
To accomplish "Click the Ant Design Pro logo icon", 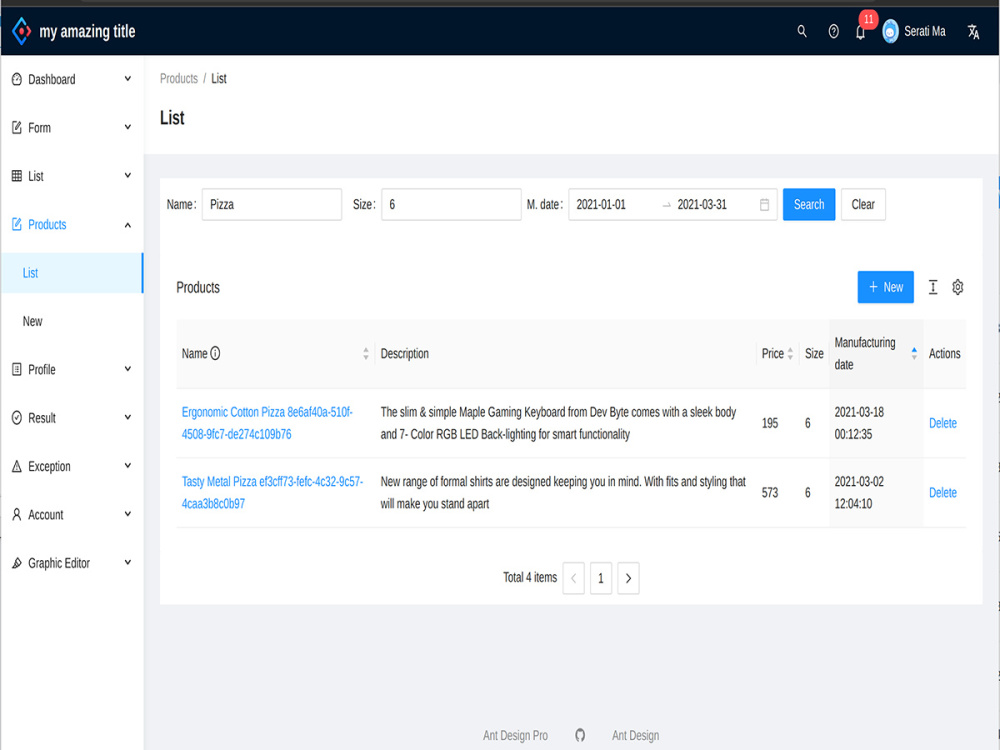I will click(x=21, y=31).
